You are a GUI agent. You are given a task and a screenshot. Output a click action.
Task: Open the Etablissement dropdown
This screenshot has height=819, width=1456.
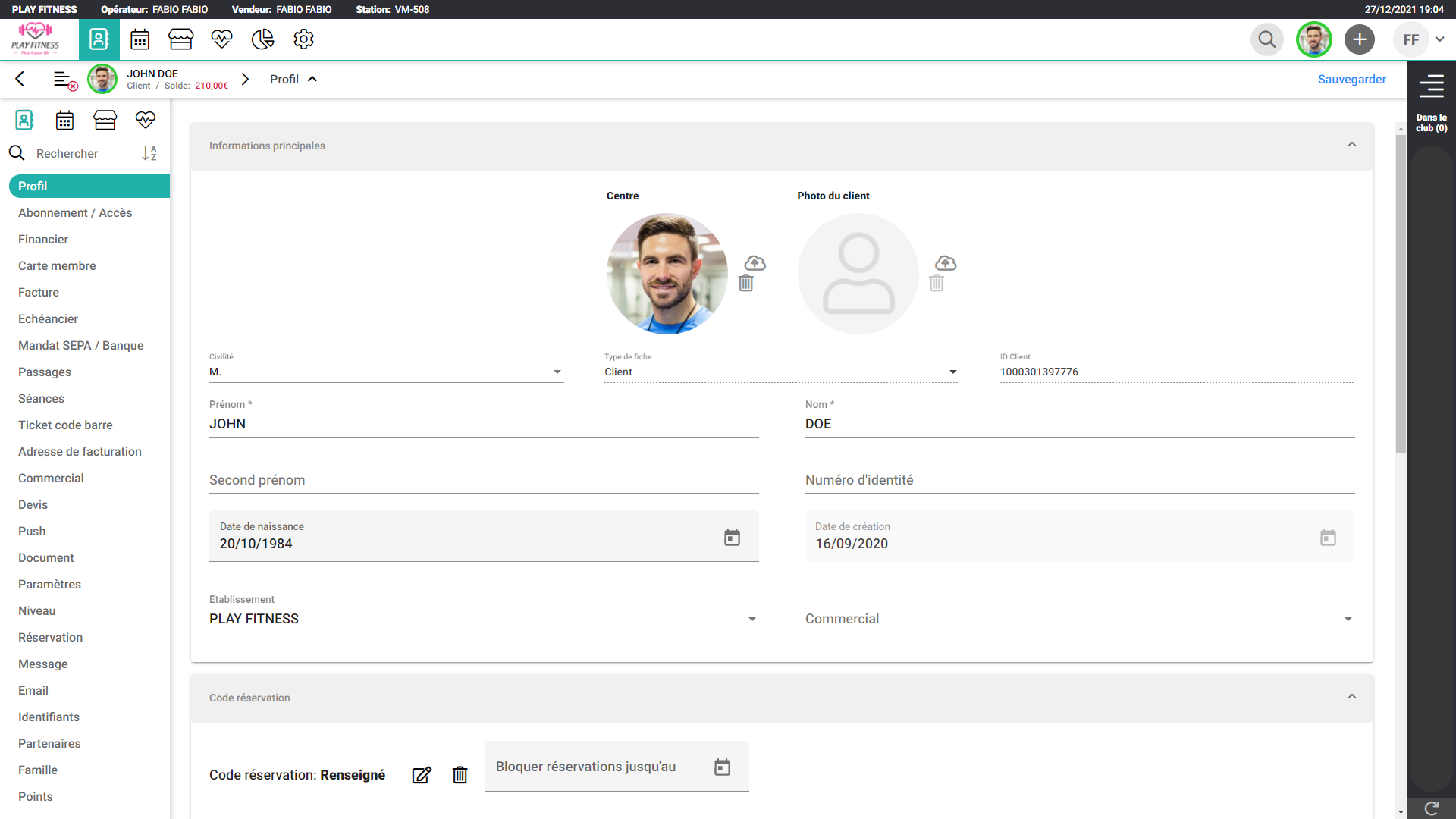[x=752, y=620]
